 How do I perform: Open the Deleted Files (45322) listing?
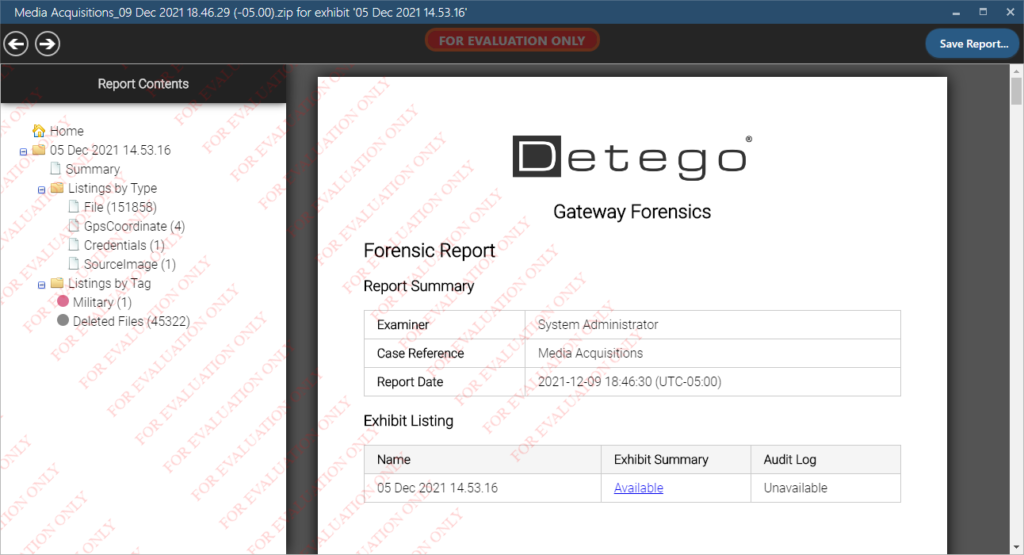tap(131, 321)
